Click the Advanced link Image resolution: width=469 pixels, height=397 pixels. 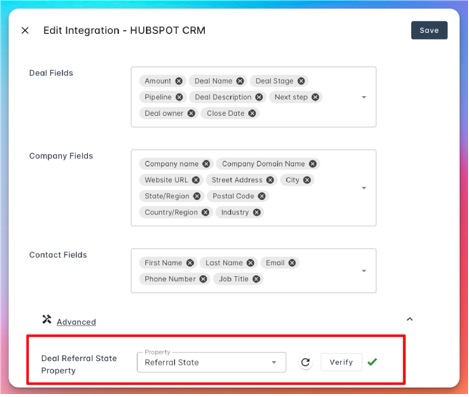pyautogui.click(x=76, y=322)
